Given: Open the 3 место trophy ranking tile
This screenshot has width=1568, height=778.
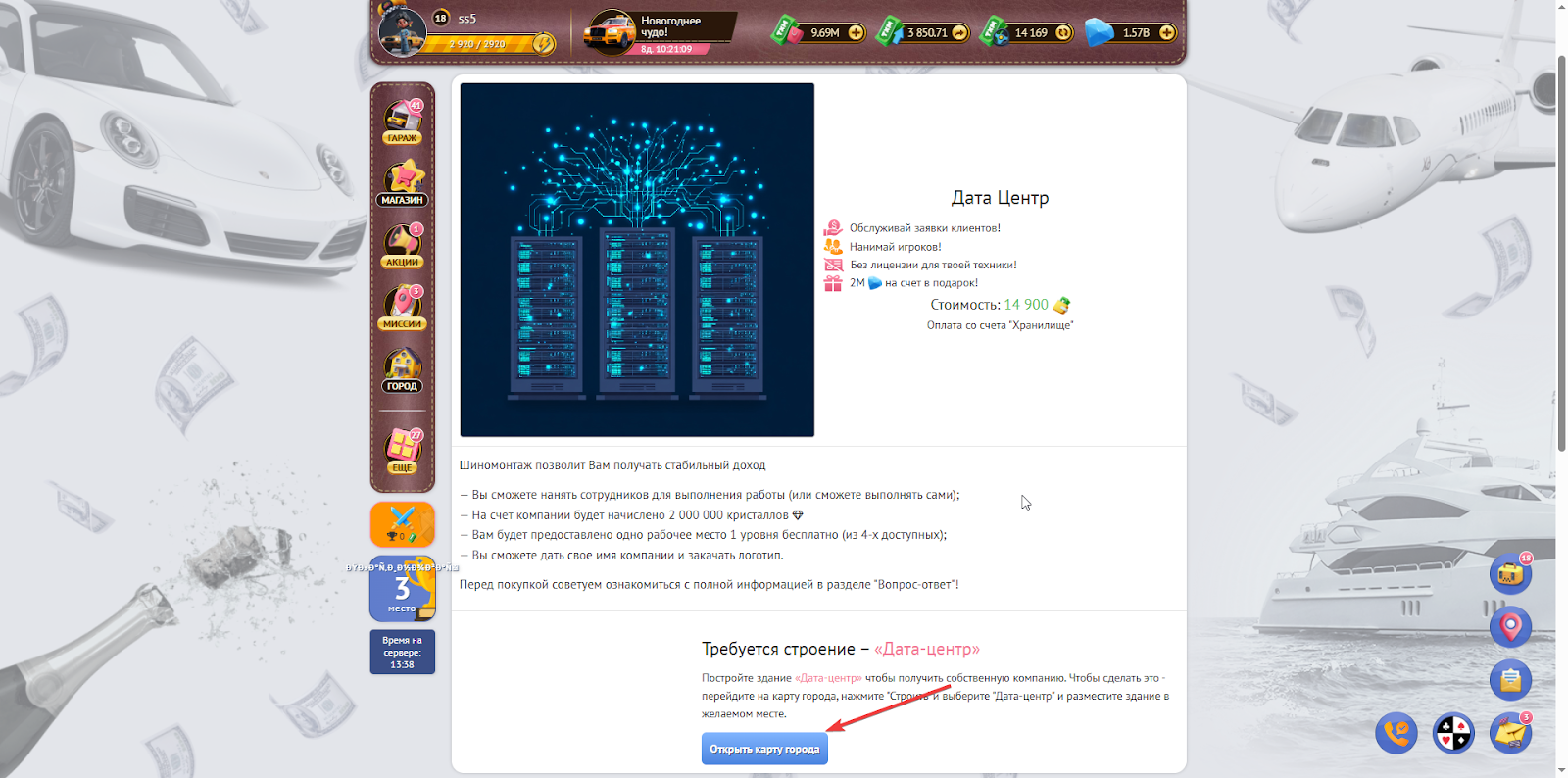Looking at the screenshot, I should 403,590.
